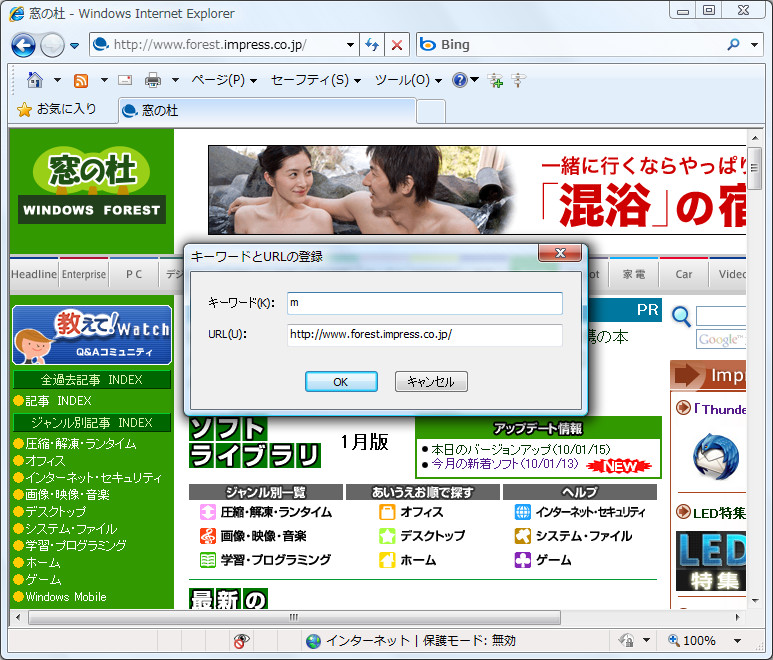Expand the Home button dropdown arrow
Viewport: 773px width, 660px height.
click(57, 80)
